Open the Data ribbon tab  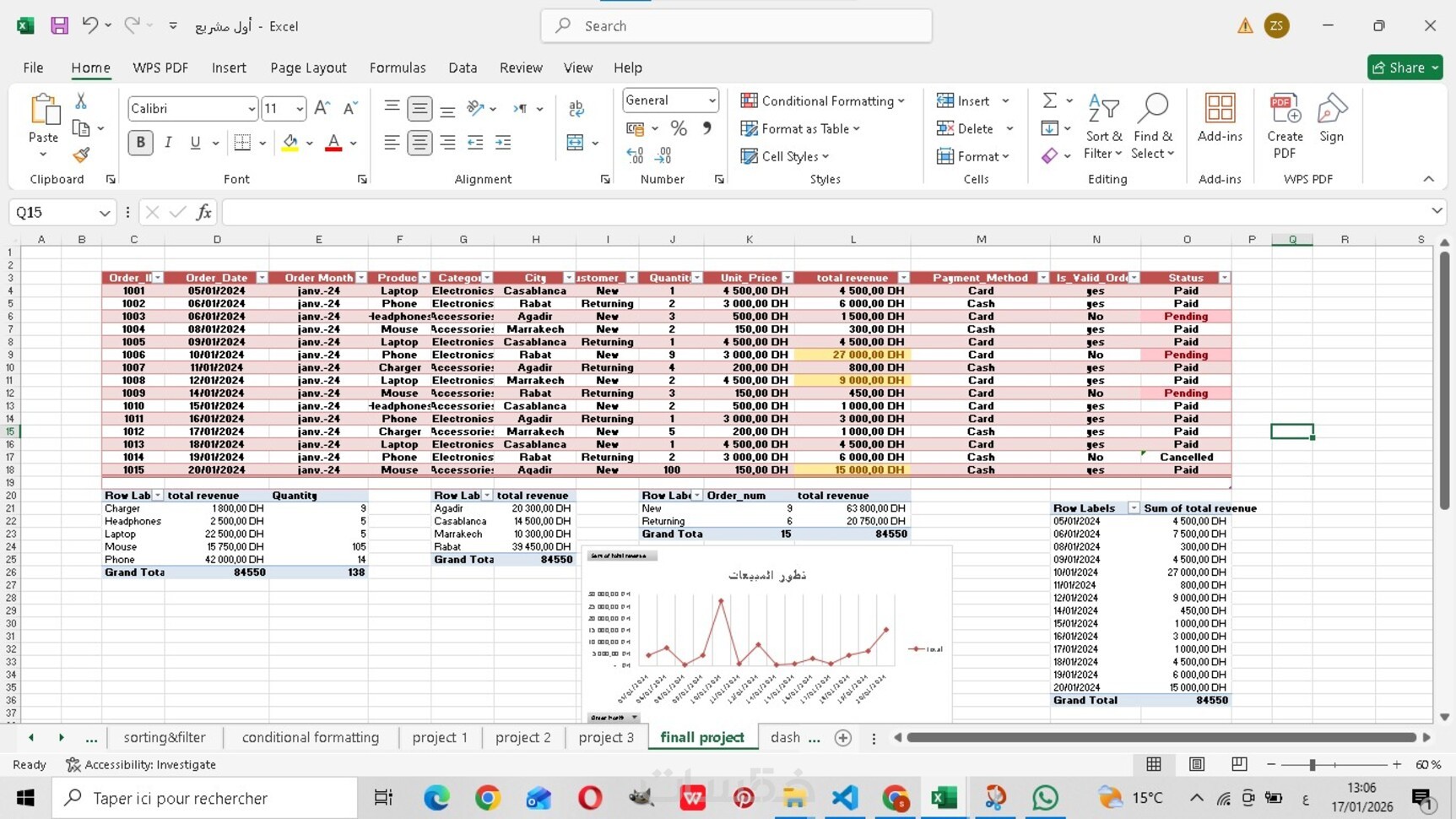click(x=463, y=68)
